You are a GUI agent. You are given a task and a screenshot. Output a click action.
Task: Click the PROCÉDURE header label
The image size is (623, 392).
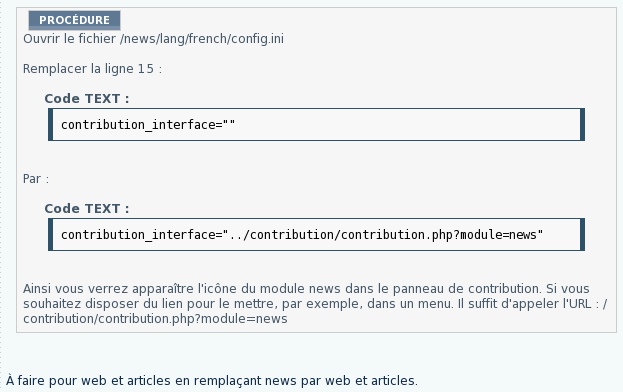pos(74,20)
